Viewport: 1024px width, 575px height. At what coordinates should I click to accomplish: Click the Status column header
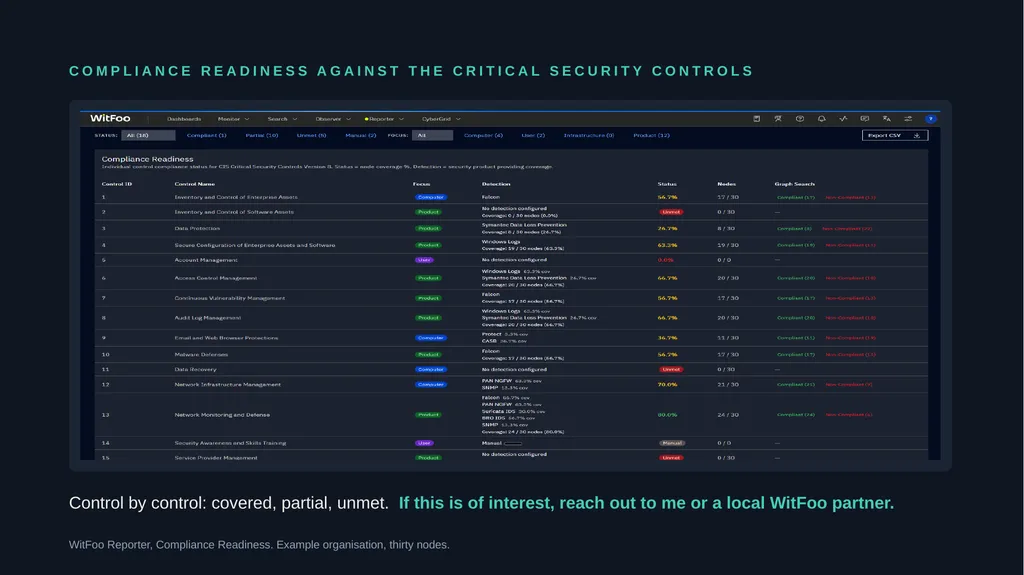(x=667, y=184)
